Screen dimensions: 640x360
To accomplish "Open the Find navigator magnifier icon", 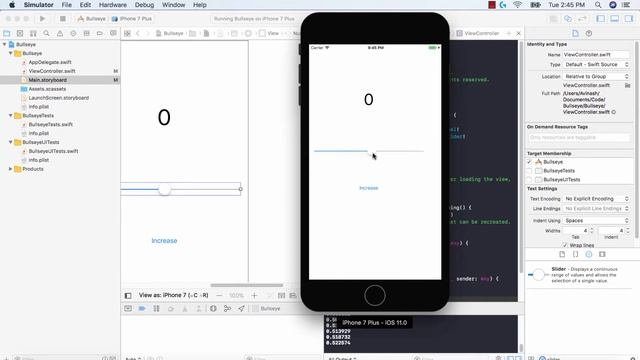I will (x=47, y=33).
